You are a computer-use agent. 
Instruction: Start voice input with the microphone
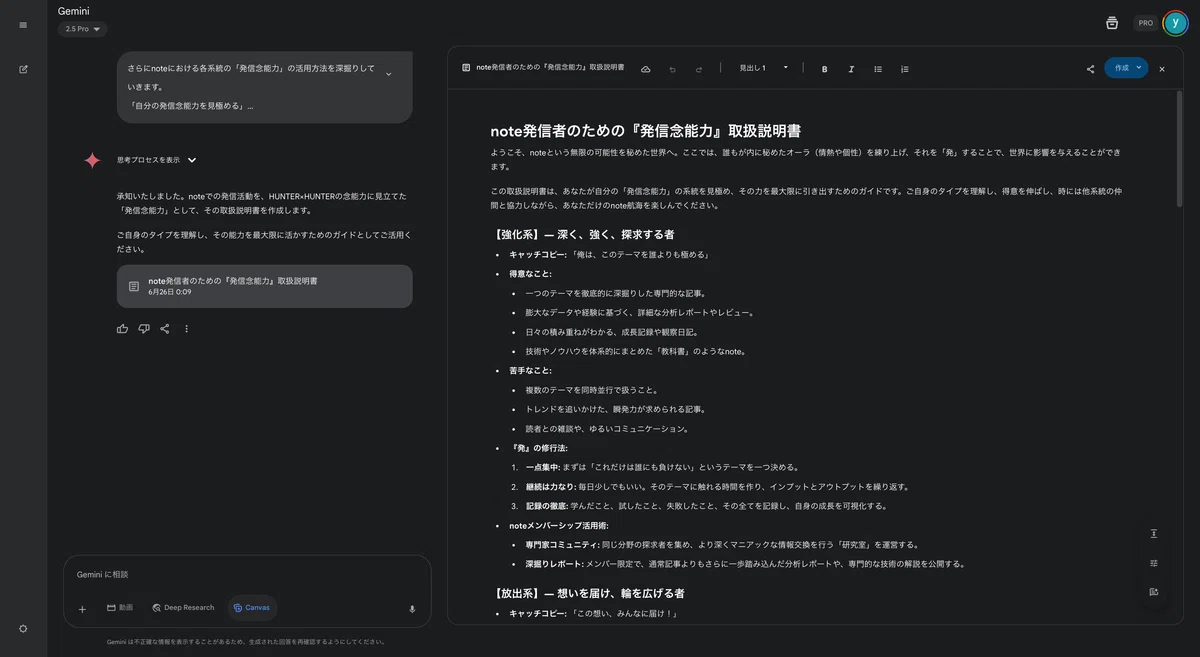point(412,608)
